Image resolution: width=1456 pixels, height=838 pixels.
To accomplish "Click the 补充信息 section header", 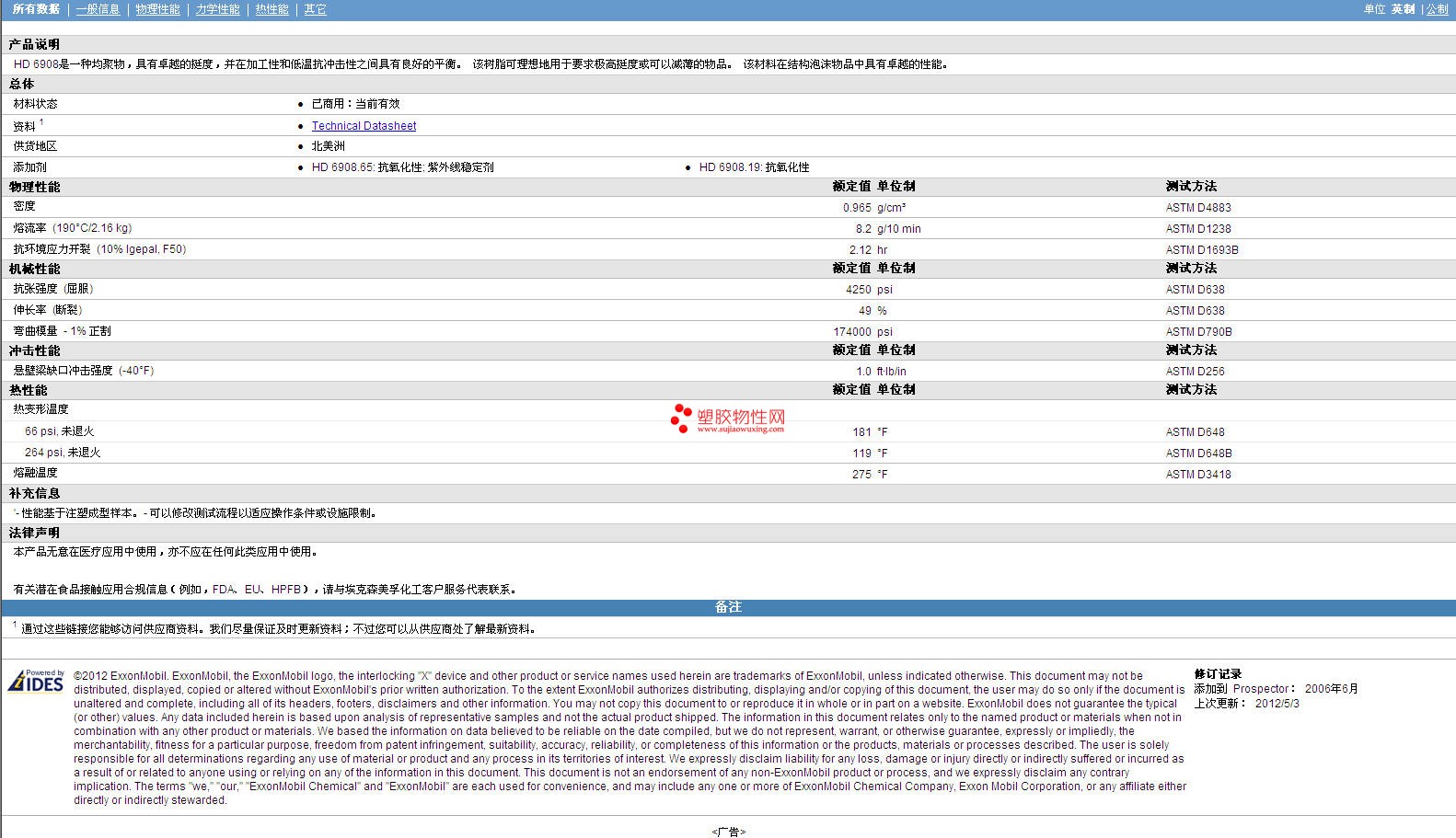I will coord(34,493).
